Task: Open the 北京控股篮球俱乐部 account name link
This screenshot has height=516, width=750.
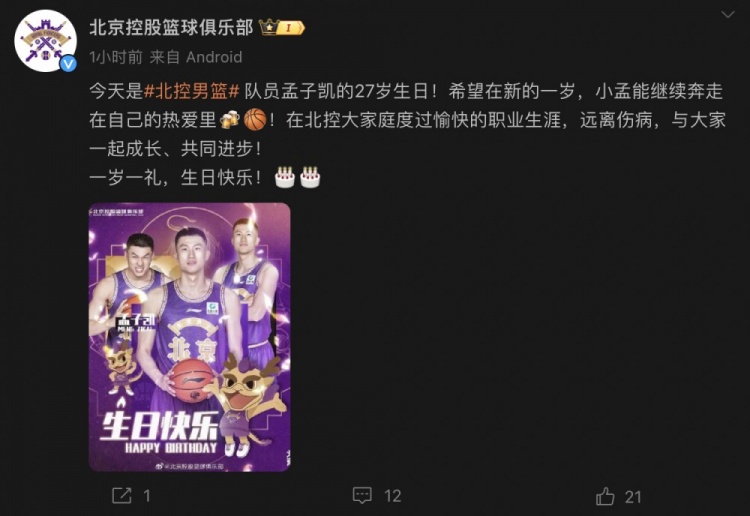Action: (x=171, y=28)
